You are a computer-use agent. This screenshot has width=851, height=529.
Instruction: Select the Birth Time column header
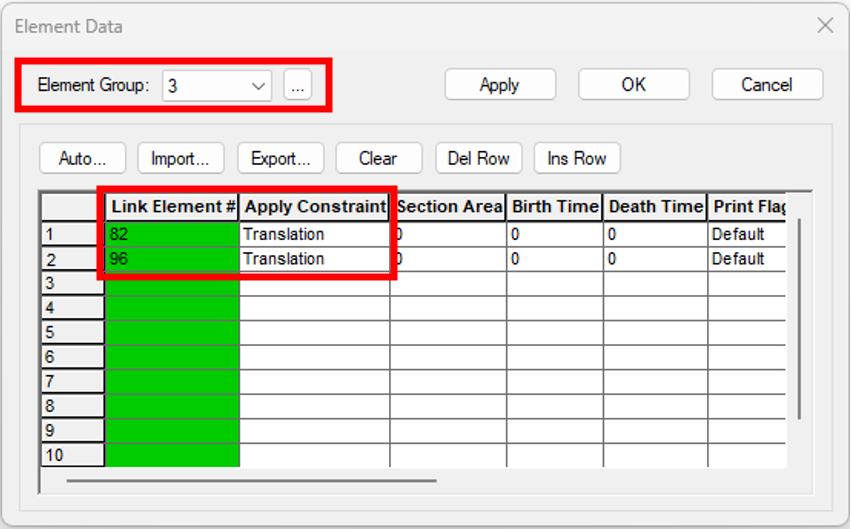(x=555, y=207)
